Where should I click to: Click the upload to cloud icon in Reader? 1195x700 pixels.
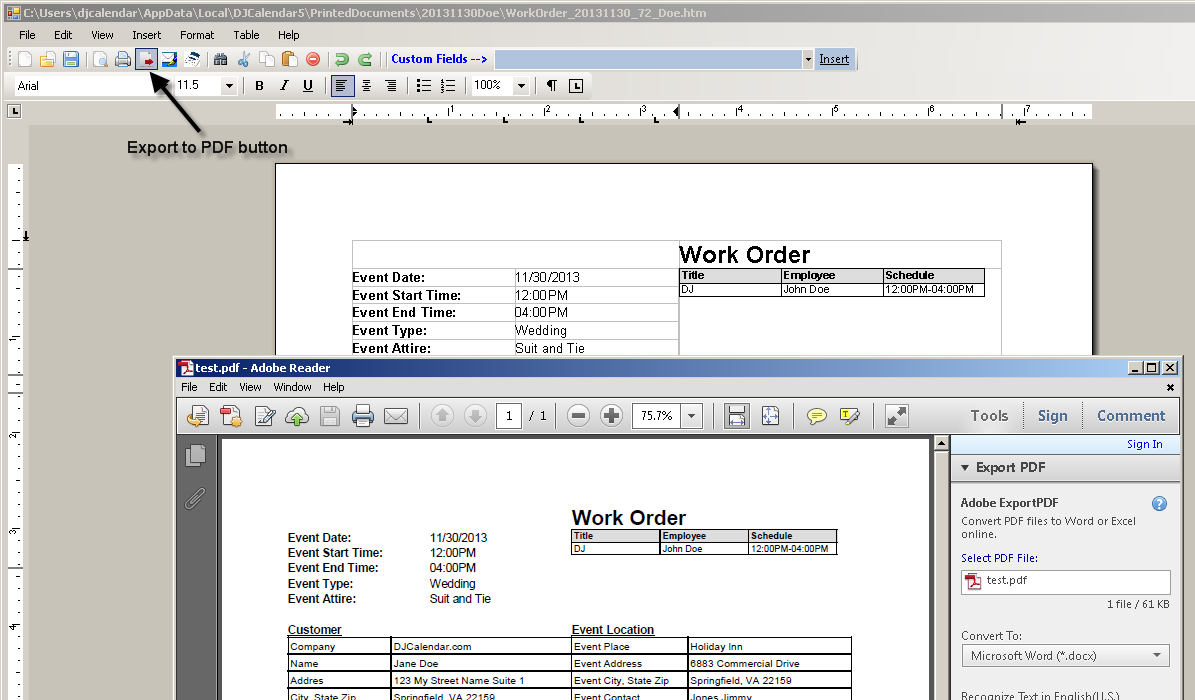(296, 416)
